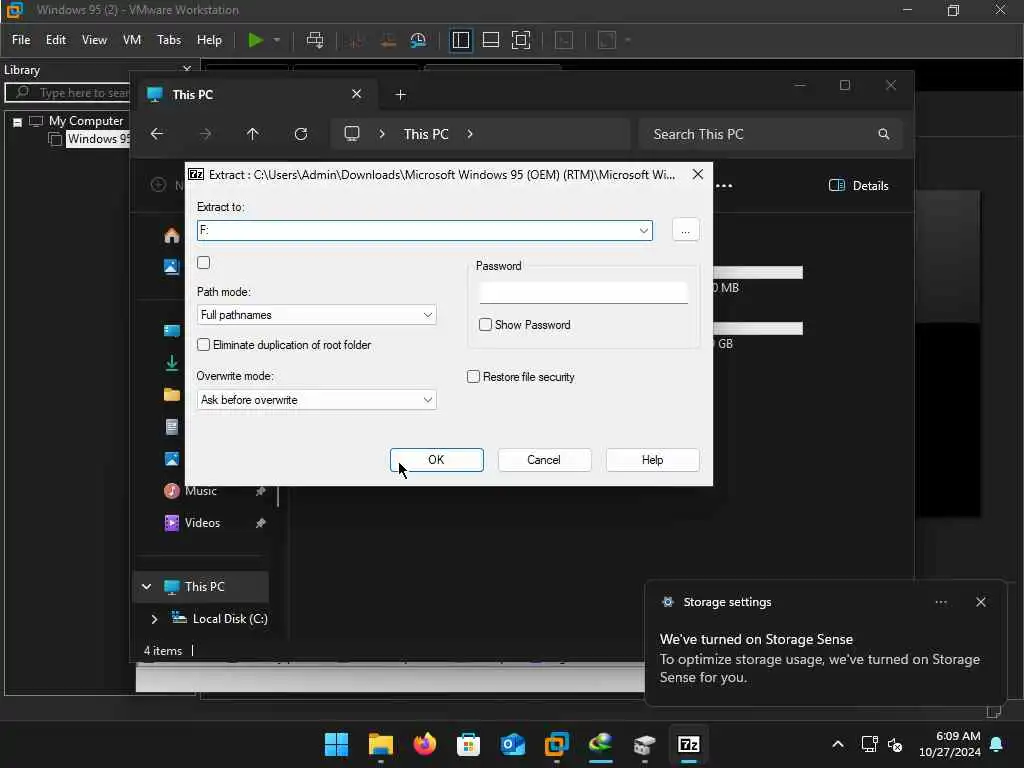The image size is (1024, 768).
Task: Open Microsoft Store from taskbar
Action: click(x=468, y=744)
